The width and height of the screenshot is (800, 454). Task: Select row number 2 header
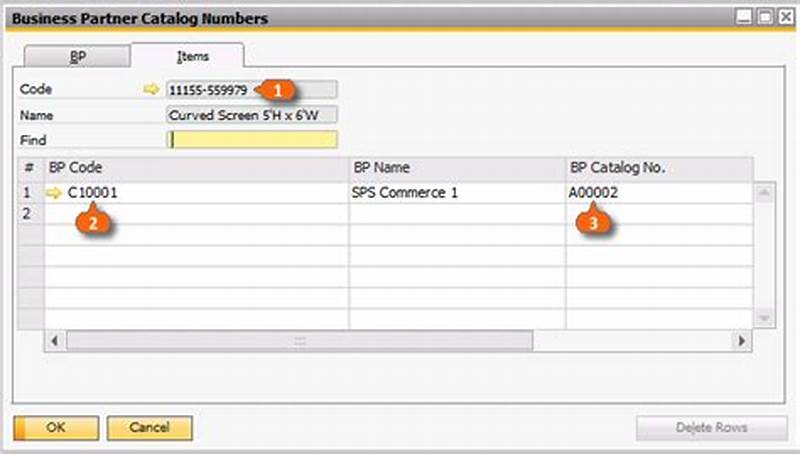coord(31,214)
